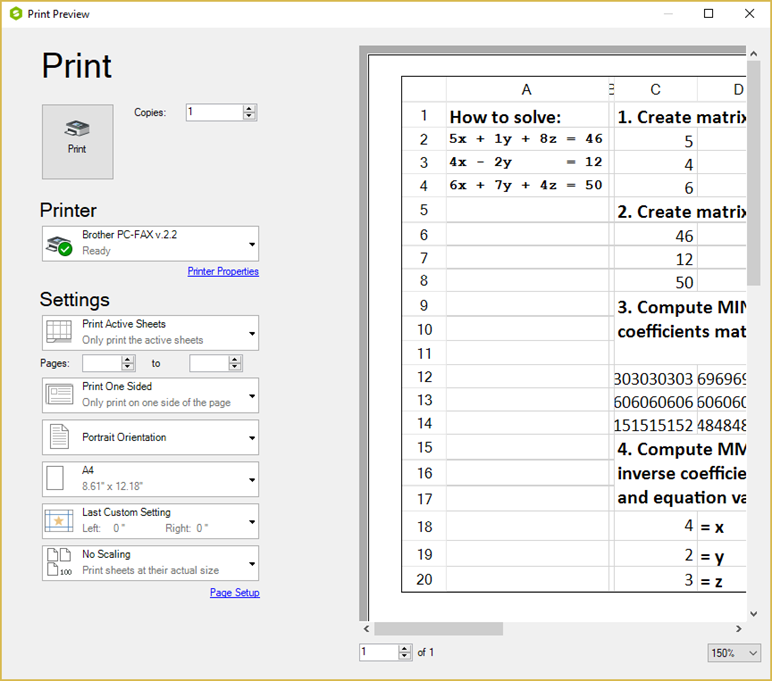Click the Print Preview app logo icon
This screenshot has height=681, width=772.
click(x=16, y=14)
